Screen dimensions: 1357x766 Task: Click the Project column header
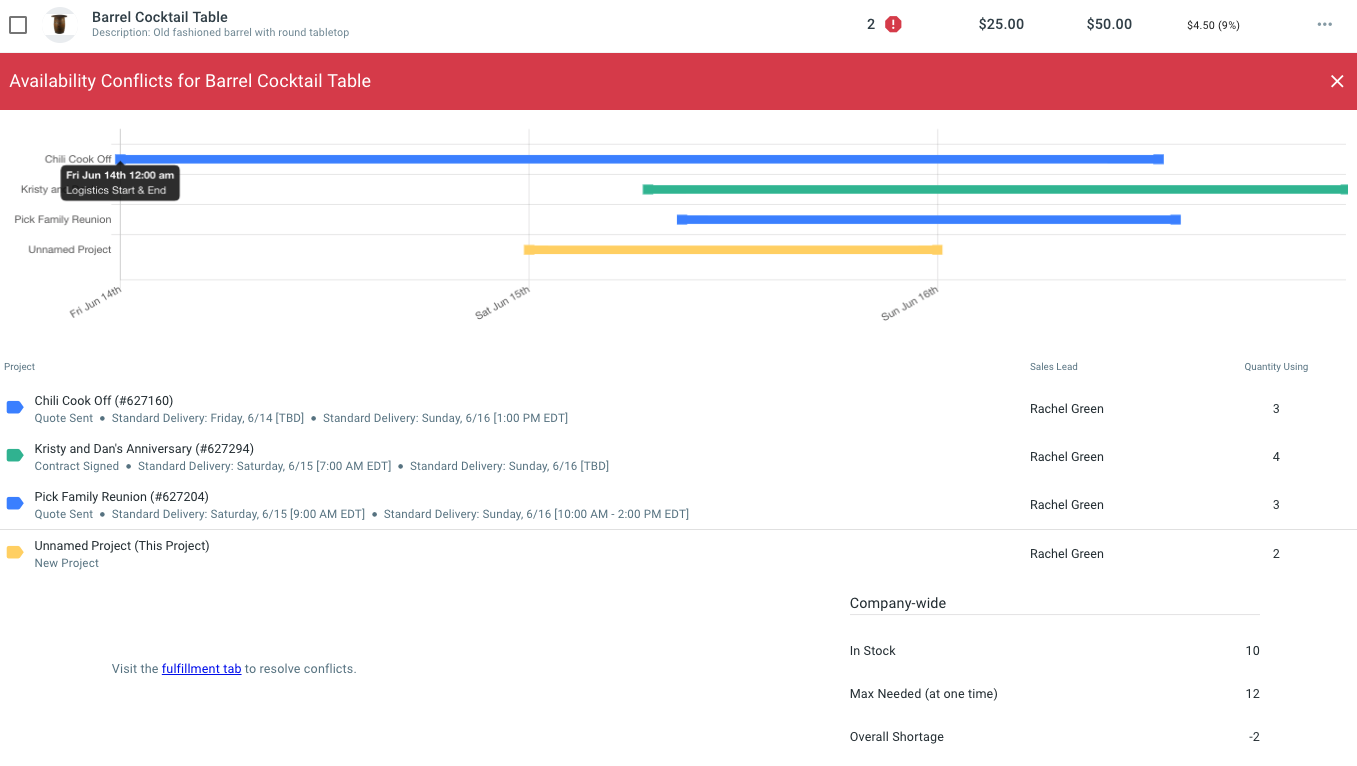(20, 367)
